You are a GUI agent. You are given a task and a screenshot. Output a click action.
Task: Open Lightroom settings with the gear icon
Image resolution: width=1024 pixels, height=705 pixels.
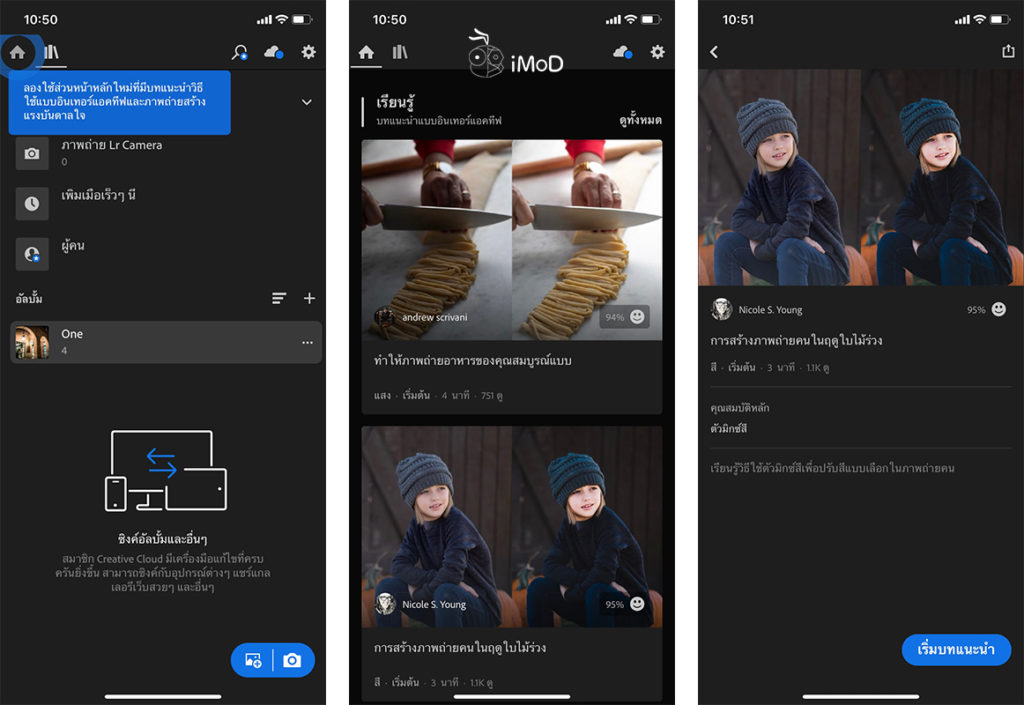coord(309,52)
